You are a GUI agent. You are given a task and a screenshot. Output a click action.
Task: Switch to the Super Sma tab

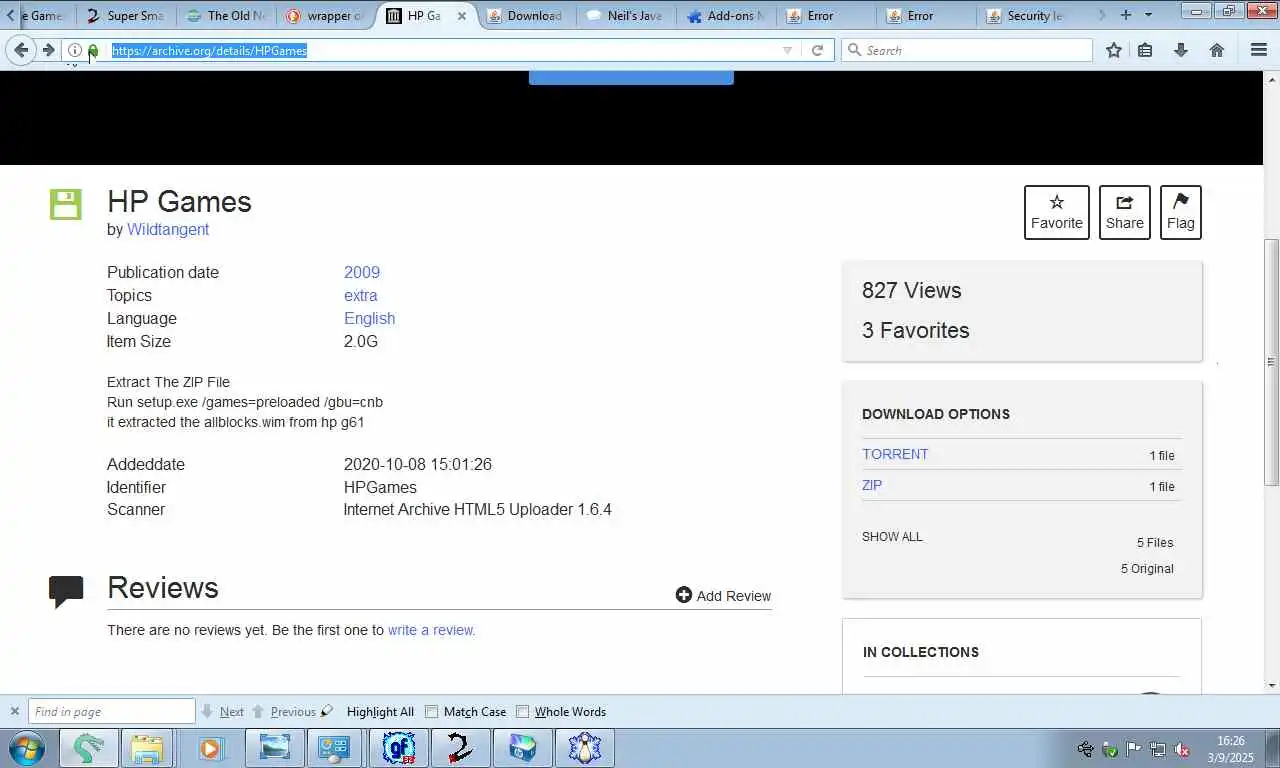(125, 15)
